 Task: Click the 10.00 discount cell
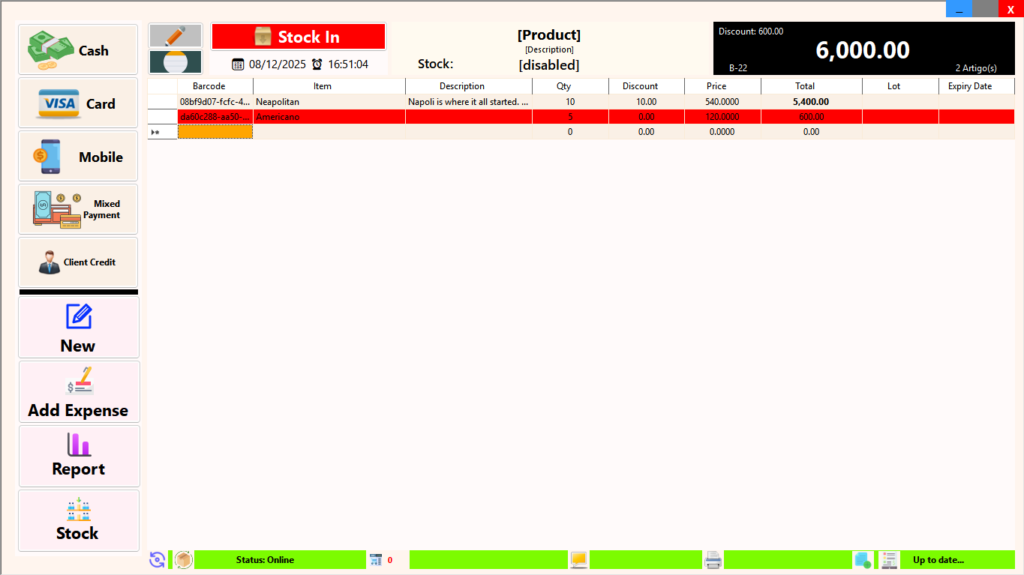tap(647, 102)
